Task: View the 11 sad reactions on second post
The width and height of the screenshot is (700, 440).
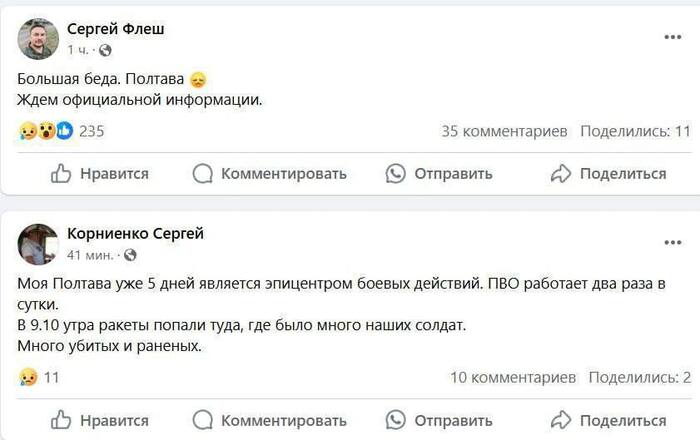Action: point(52,377)
